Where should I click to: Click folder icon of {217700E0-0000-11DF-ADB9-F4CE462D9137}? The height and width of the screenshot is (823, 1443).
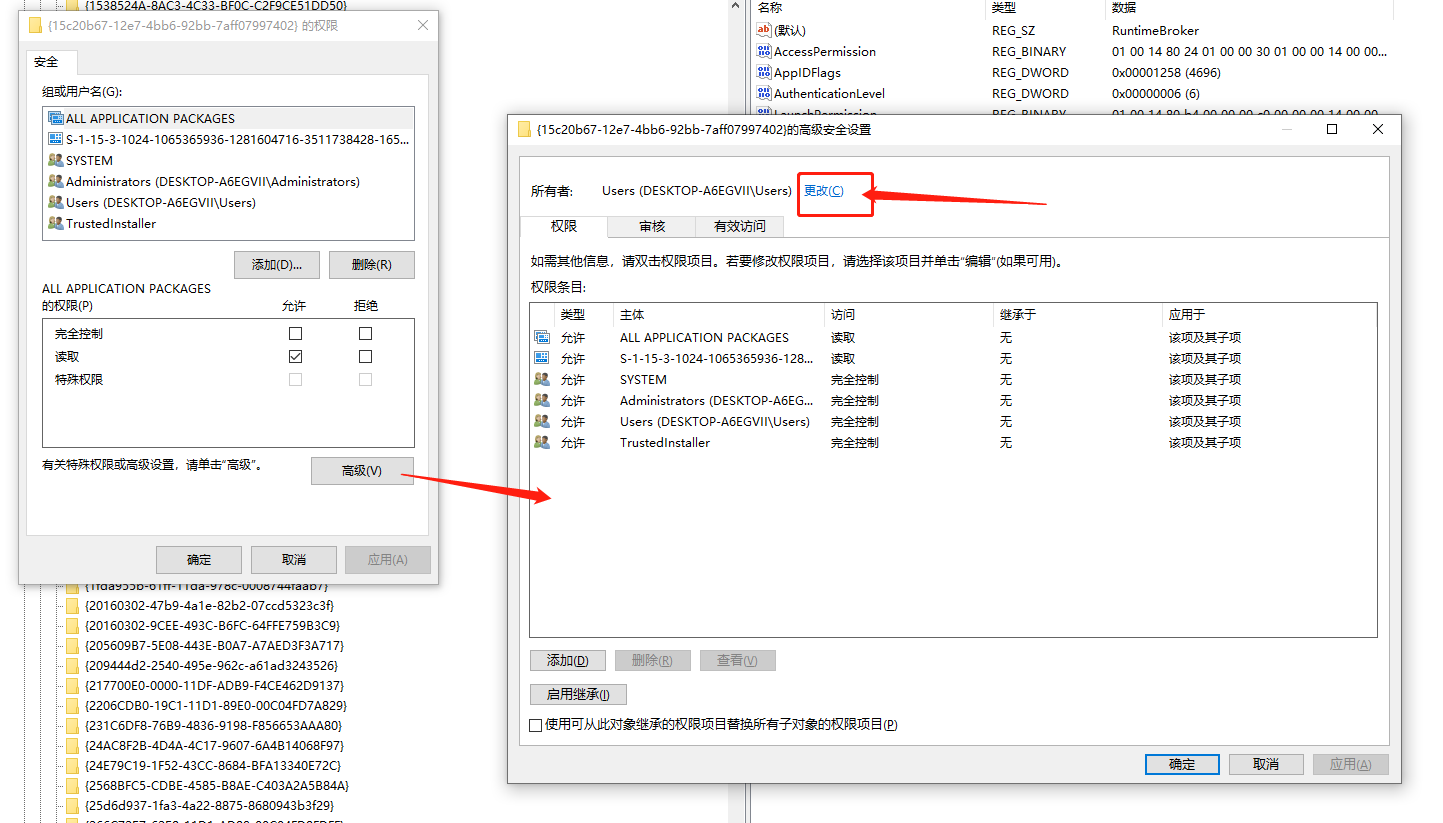click(72, 686)
